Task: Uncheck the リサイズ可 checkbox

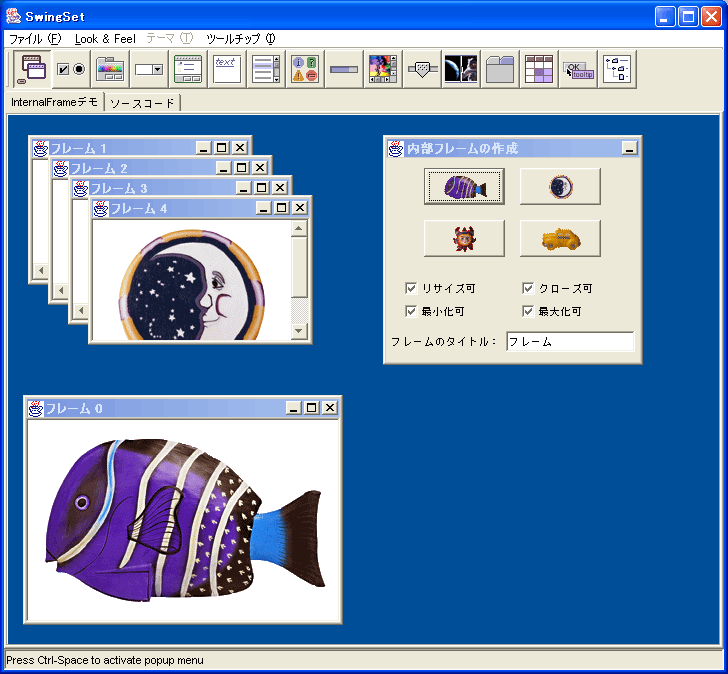Action: [411, 288]
